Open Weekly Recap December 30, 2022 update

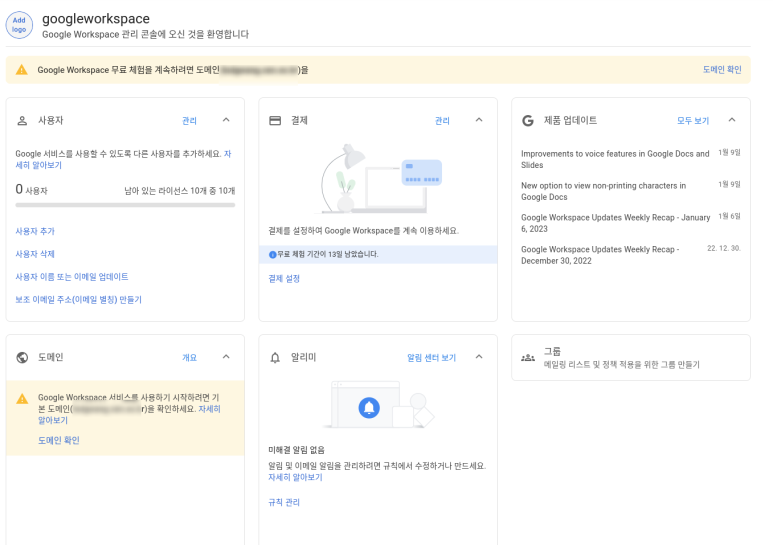600,255
